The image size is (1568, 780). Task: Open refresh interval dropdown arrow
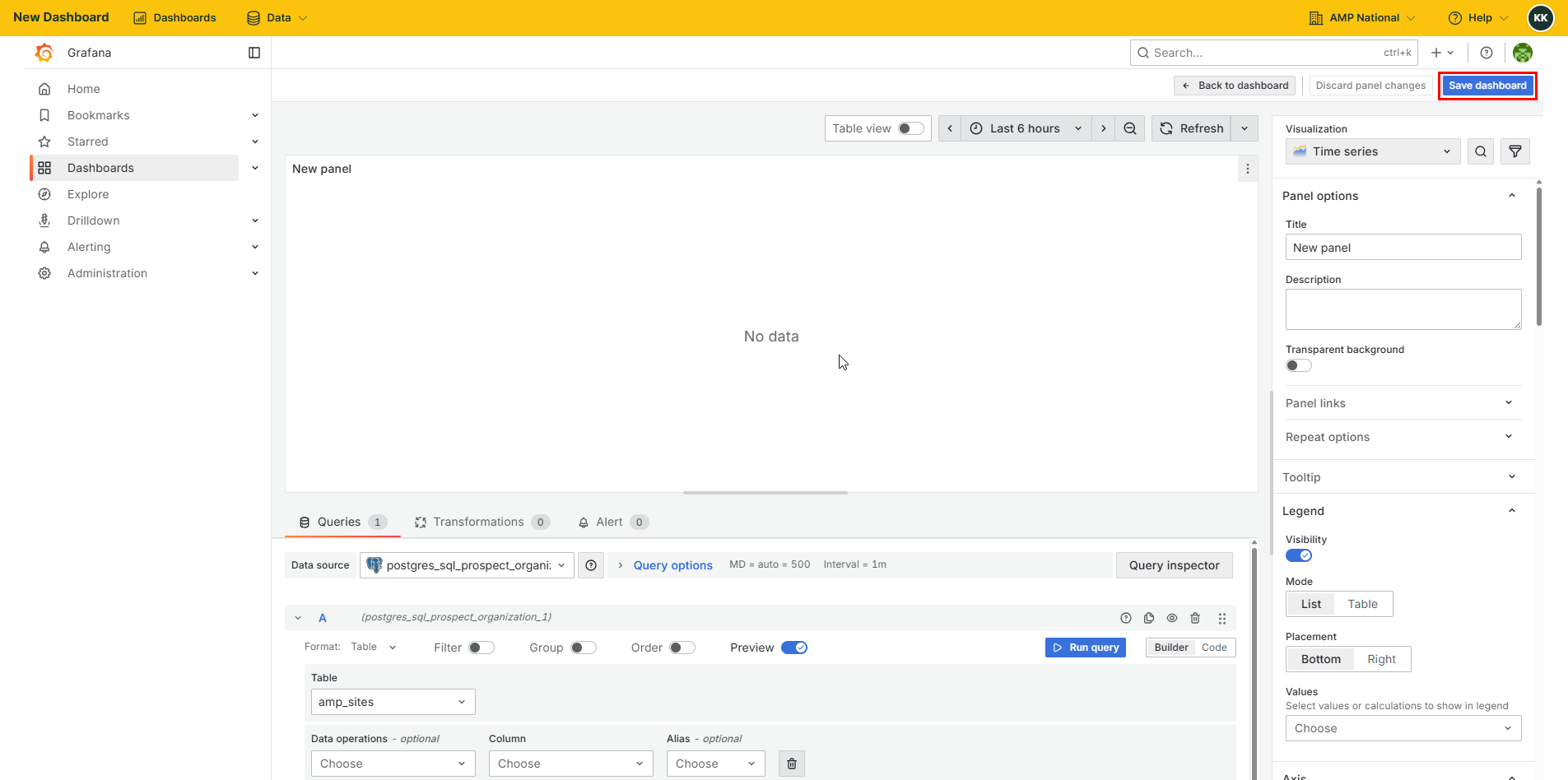tap(1245, 128)
